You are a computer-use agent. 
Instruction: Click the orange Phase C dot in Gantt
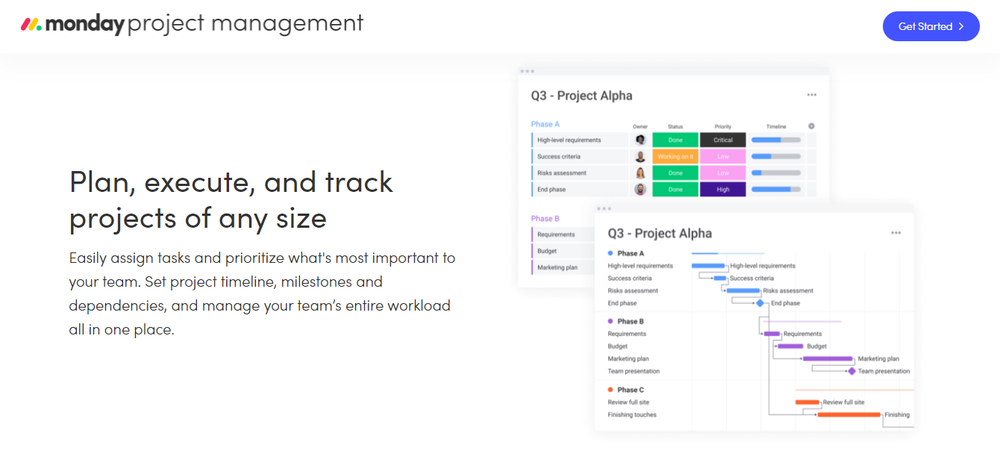point(610,390)
